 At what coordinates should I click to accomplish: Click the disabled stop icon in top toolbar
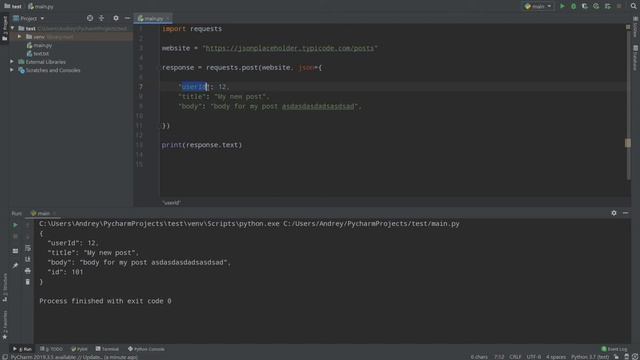619,6
